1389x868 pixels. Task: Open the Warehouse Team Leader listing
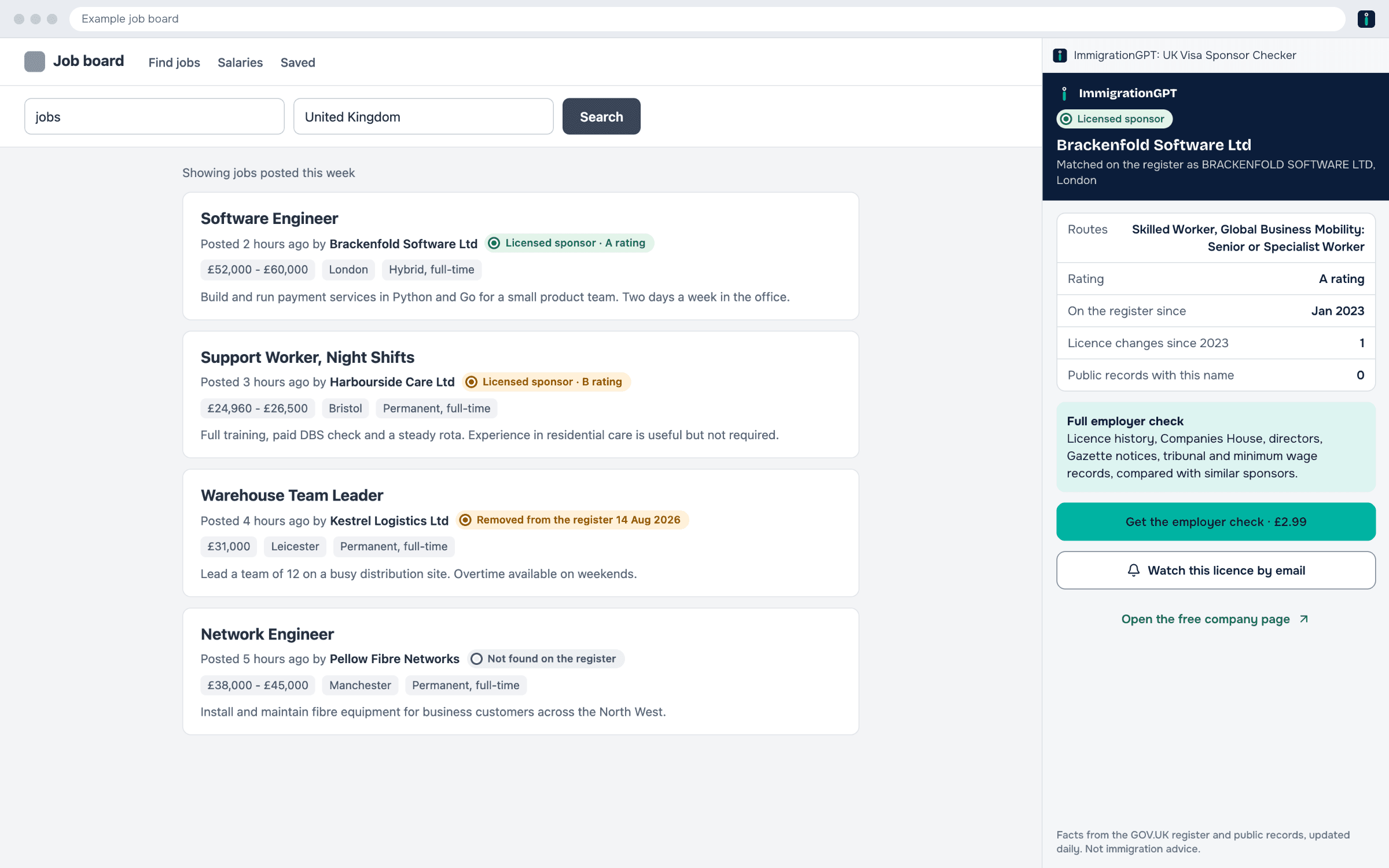point(292,496)
